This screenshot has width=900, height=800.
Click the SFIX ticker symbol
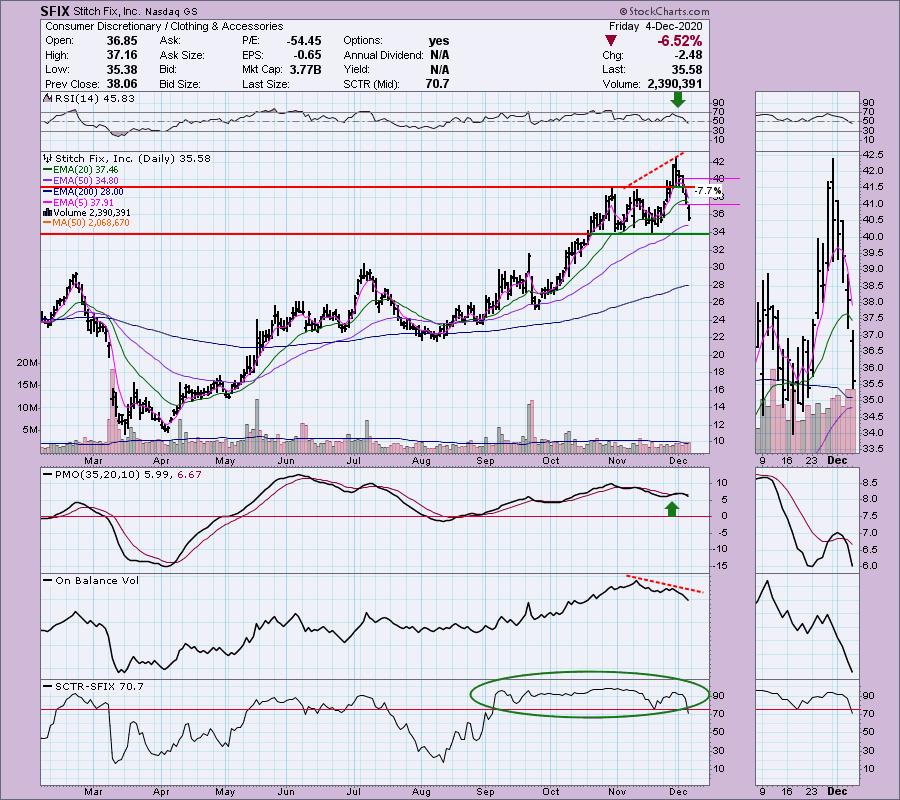coord(55,11)
